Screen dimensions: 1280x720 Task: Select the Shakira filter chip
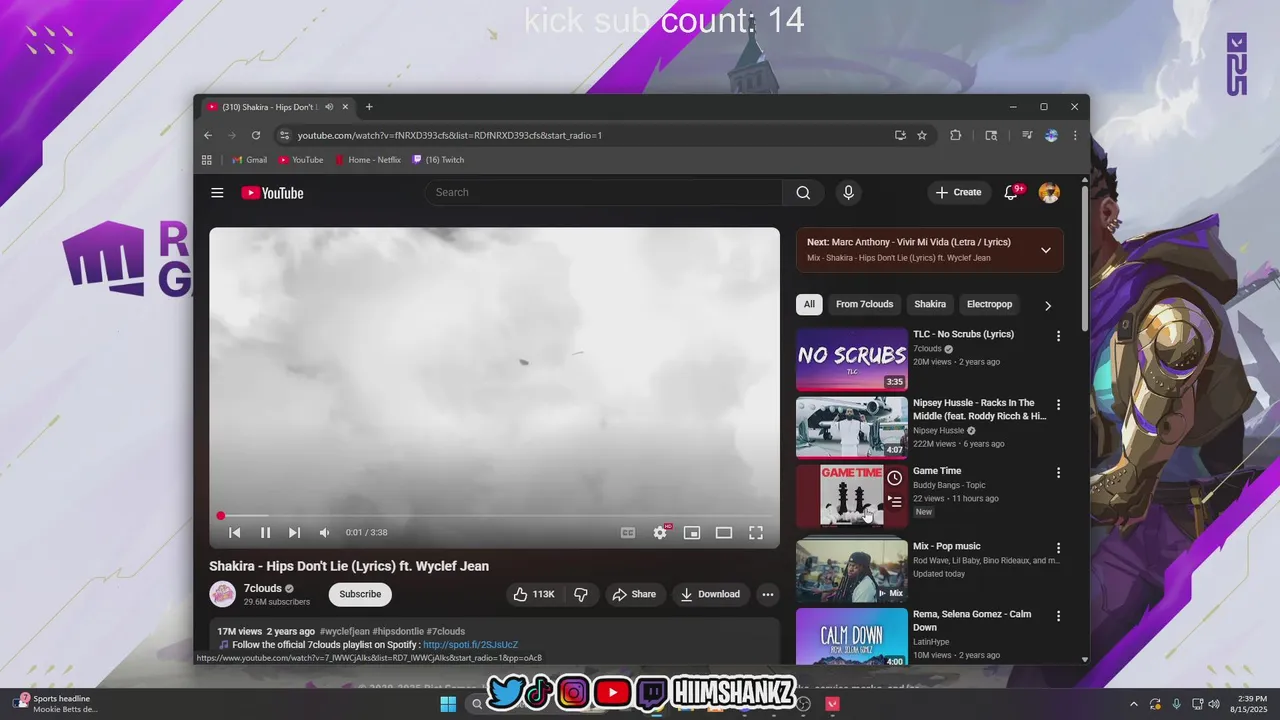point(930,304)
